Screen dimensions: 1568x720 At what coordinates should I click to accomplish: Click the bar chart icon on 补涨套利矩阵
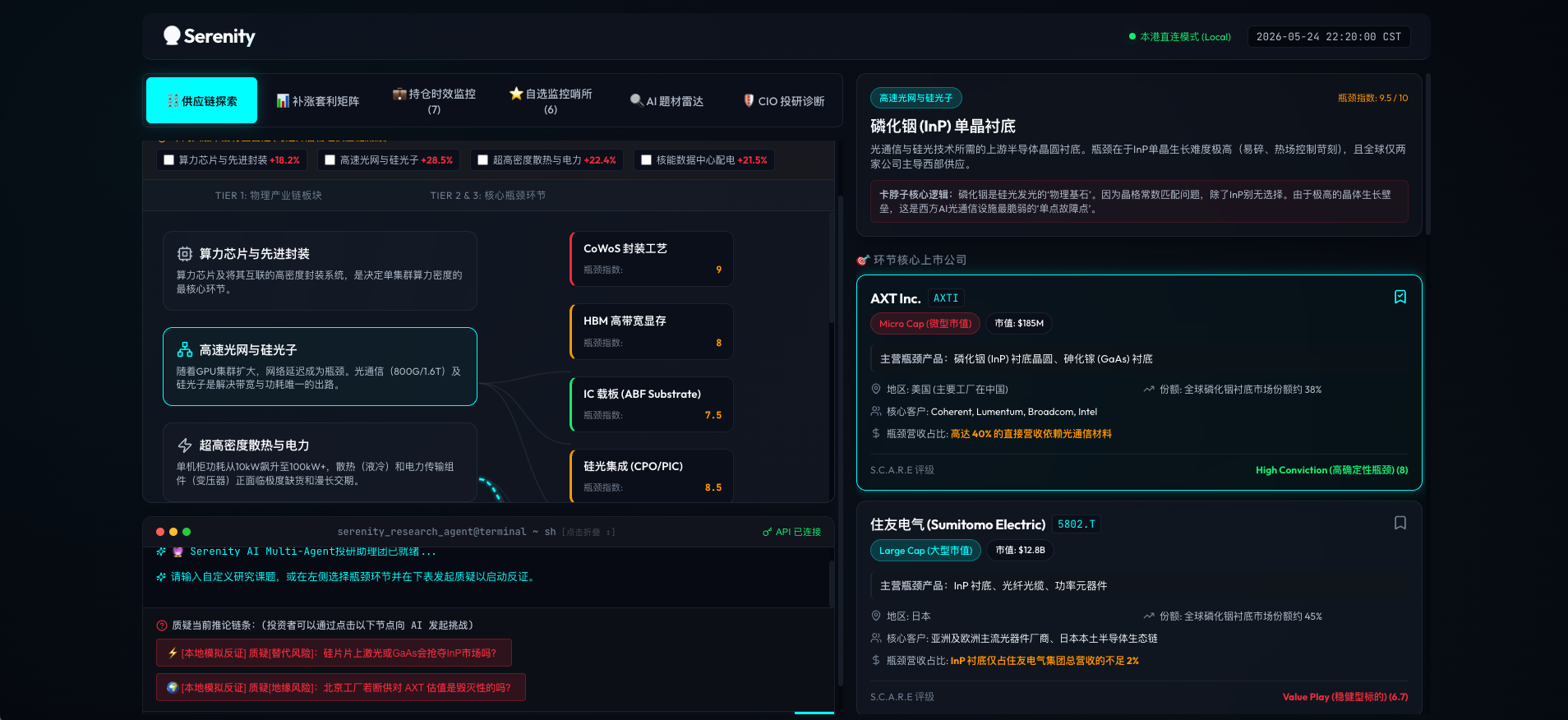pos(283,101)
